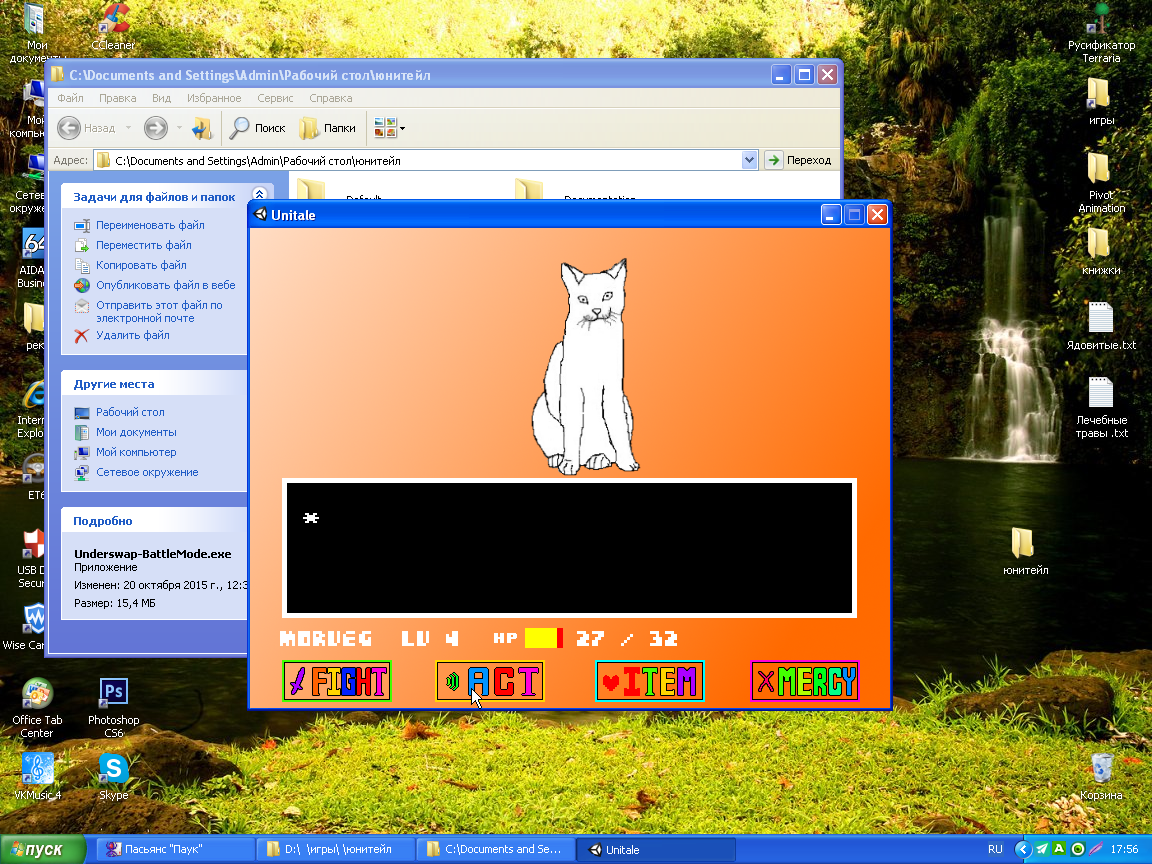1152x864 pixels.
Task: Click Опубликовать файл в вебе link
Action: click(x=165, y=284)
